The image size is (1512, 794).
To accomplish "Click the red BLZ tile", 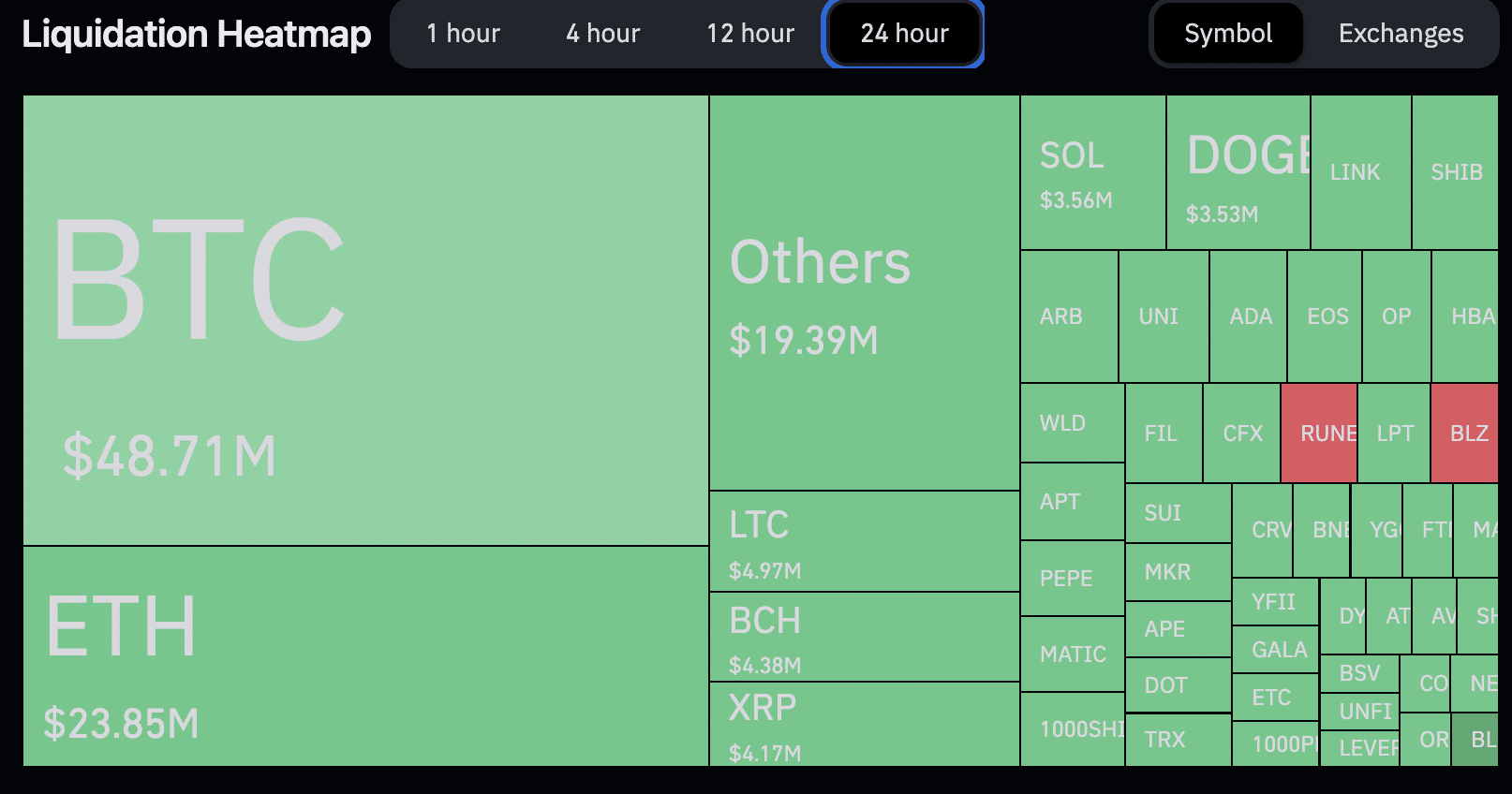I will (1464, 433).
